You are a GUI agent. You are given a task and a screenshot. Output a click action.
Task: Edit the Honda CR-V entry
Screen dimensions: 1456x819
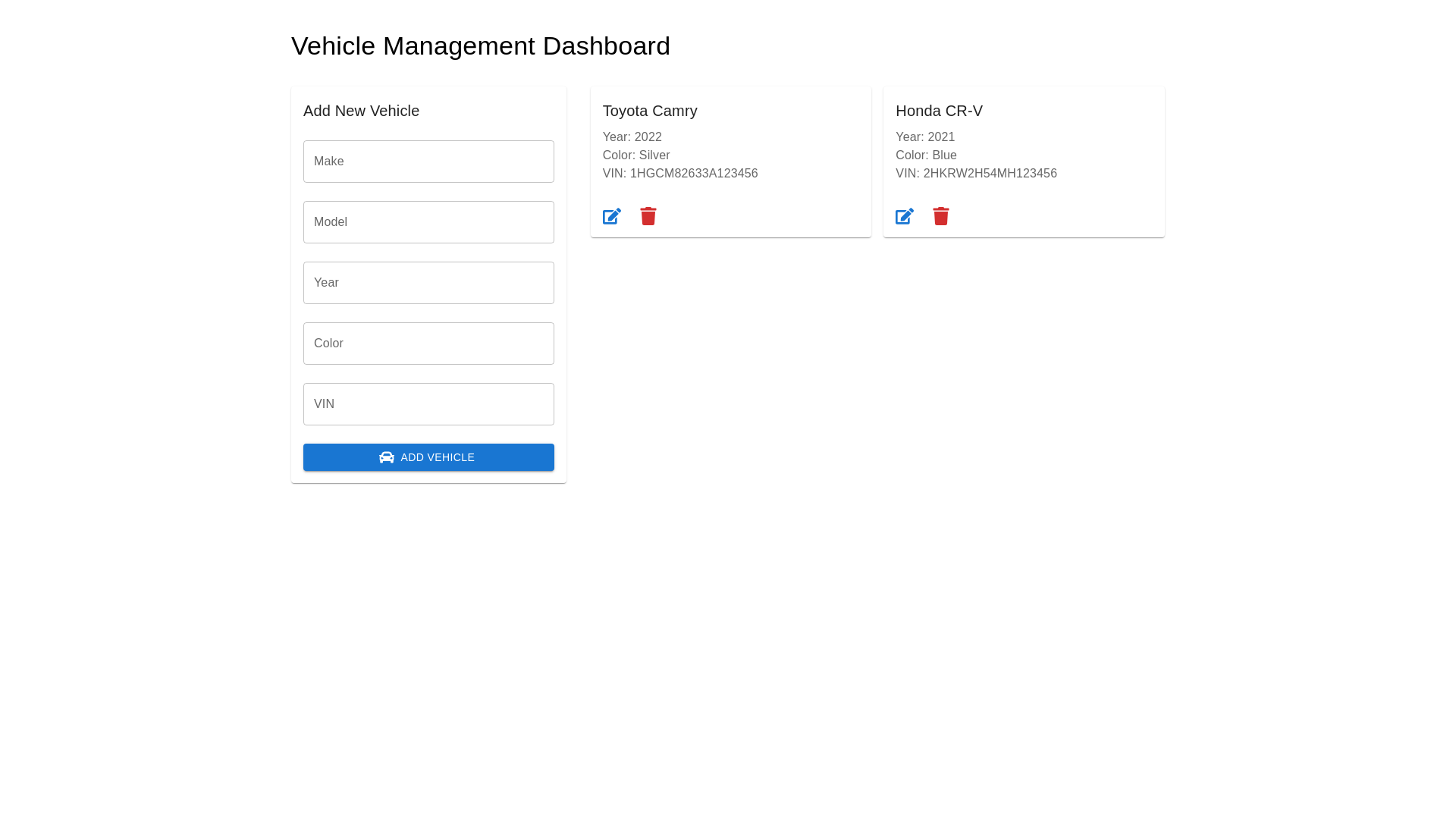pyautogui.click(x=905, y=216)
